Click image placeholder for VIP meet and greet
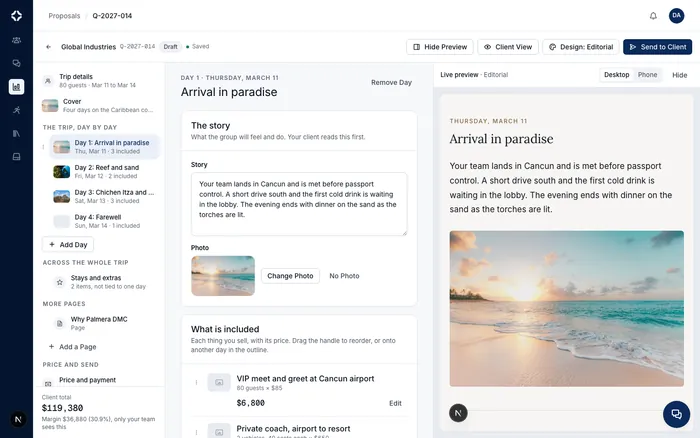The width and height of the screenshot is (700, 438). point(219,383)
